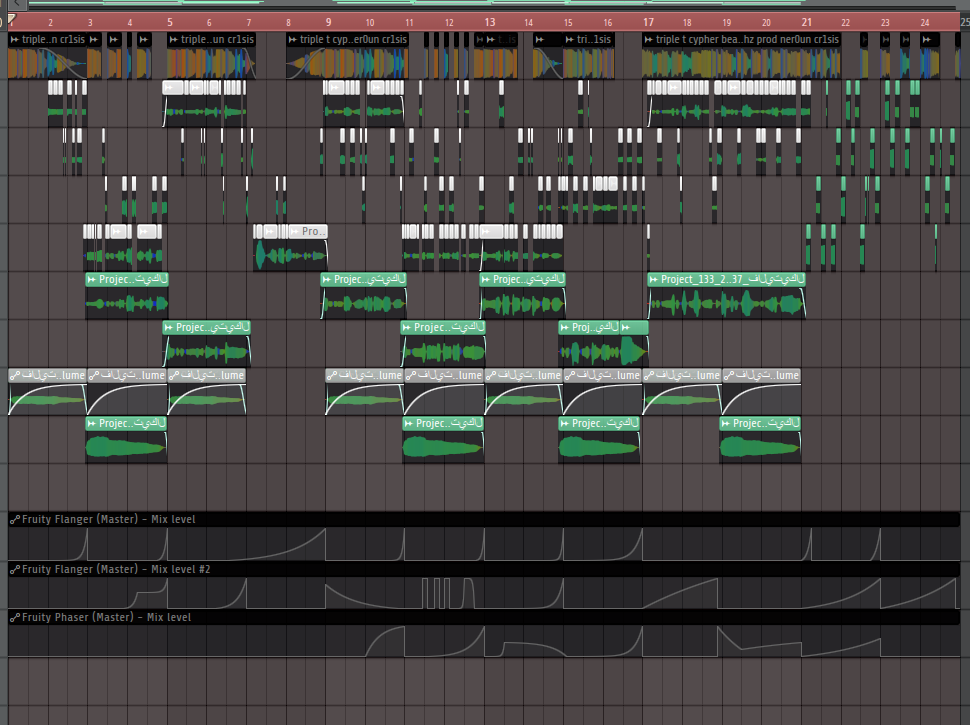Viewport: 970px width, 725px height.
Task: Open menu icon of 'Proj..' clip at bar 15
Action: [x=564, y=327]
